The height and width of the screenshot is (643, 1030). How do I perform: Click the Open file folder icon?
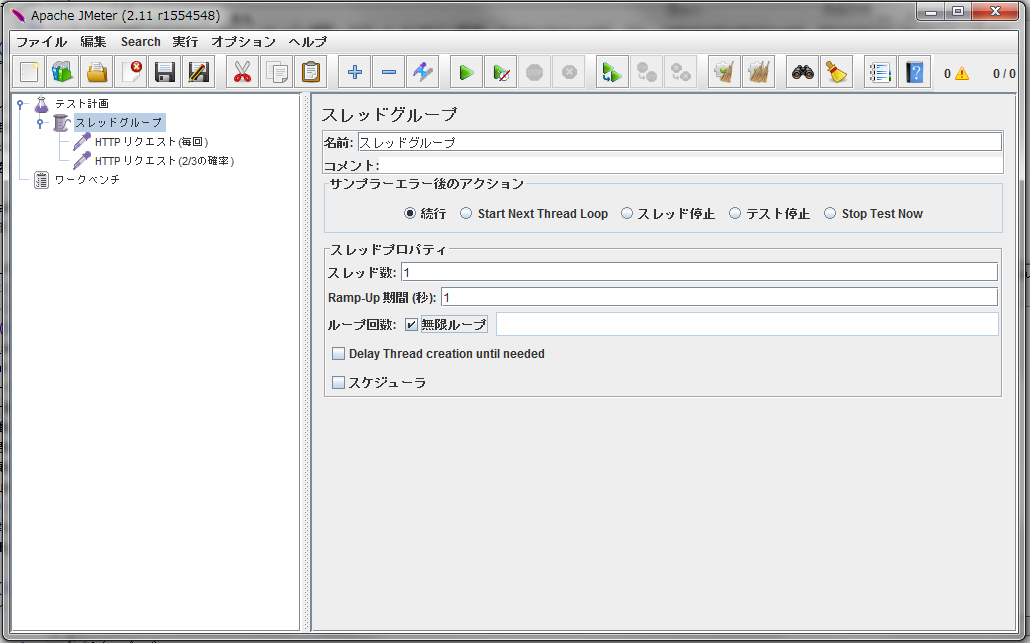pyautogui.click(x=97, y=72)
